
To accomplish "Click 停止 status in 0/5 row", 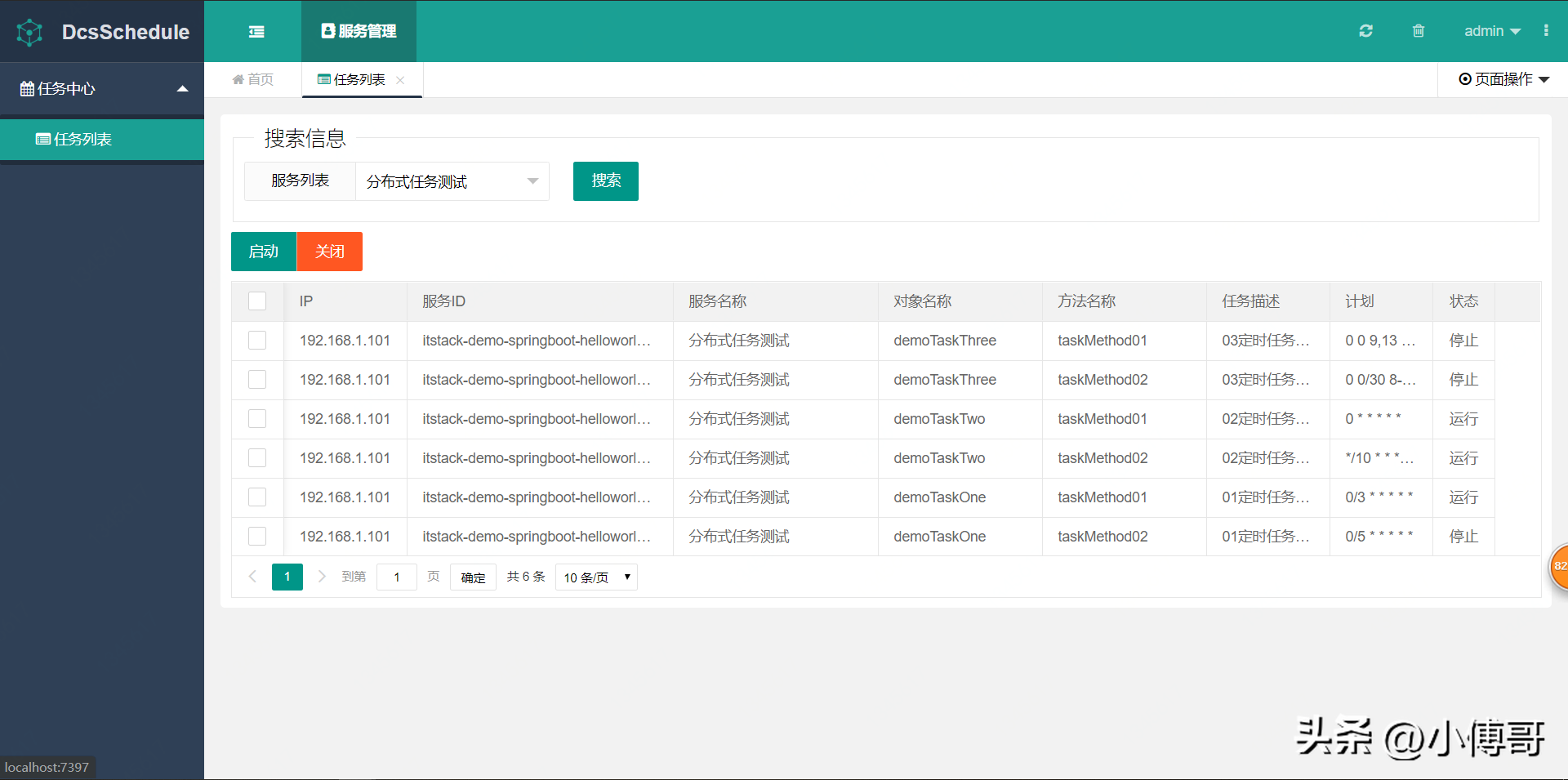I will tap(1464, 537).
